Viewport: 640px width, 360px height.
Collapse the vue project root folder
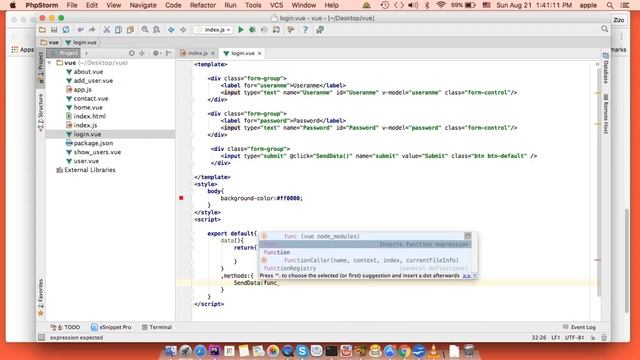pos(49,63)
